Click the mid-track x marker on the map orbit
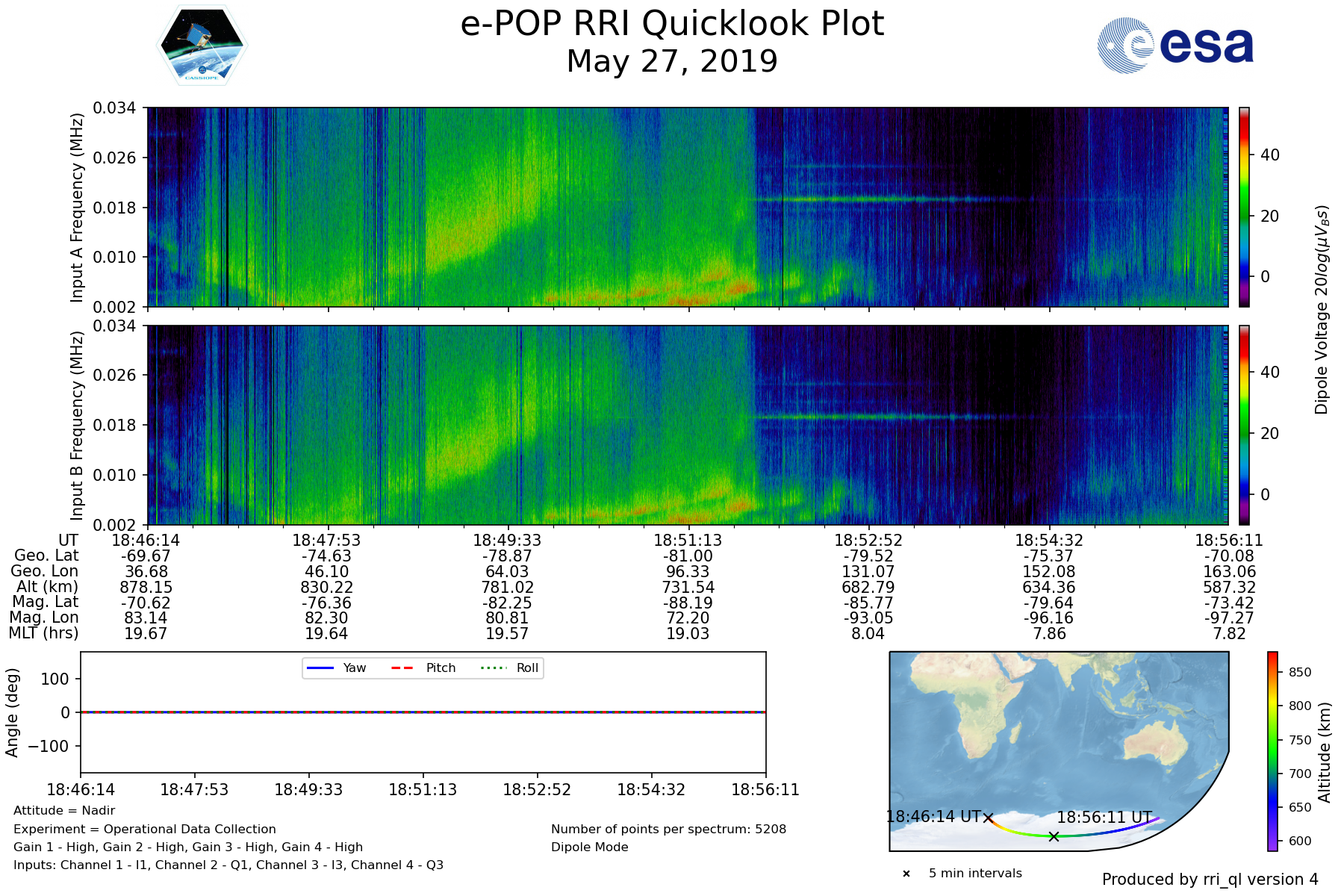 click(1054, 836)
